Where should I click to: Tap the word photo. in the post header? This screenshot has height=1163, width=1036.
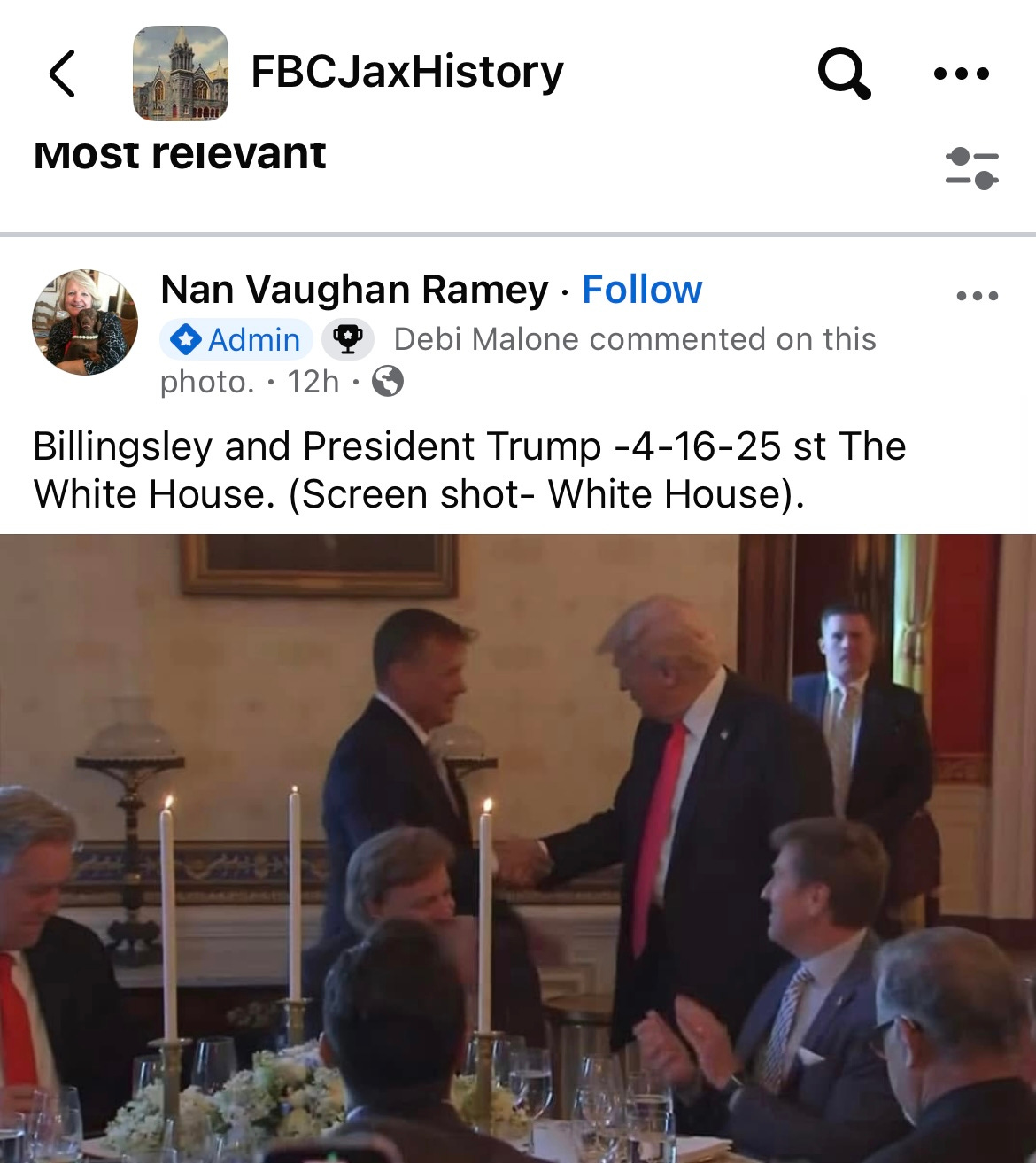207,383
